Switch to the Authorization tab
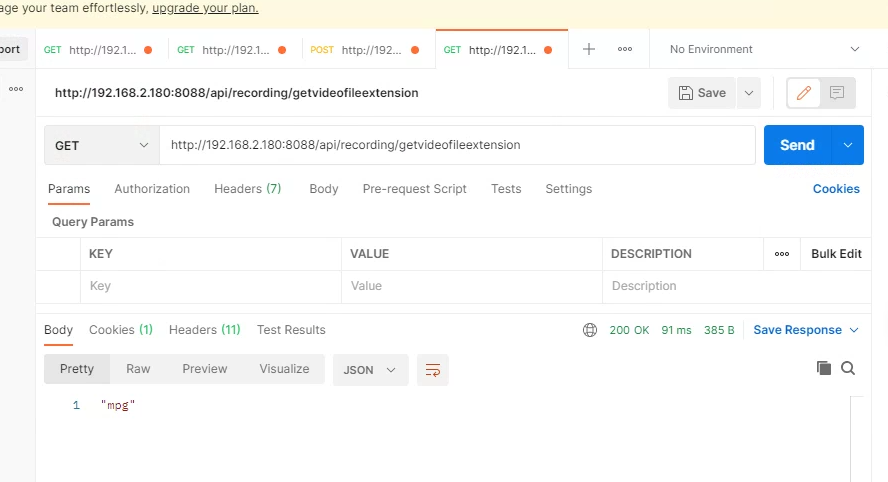The height and width of the screenshot is (482, 888). coord(152,189)
